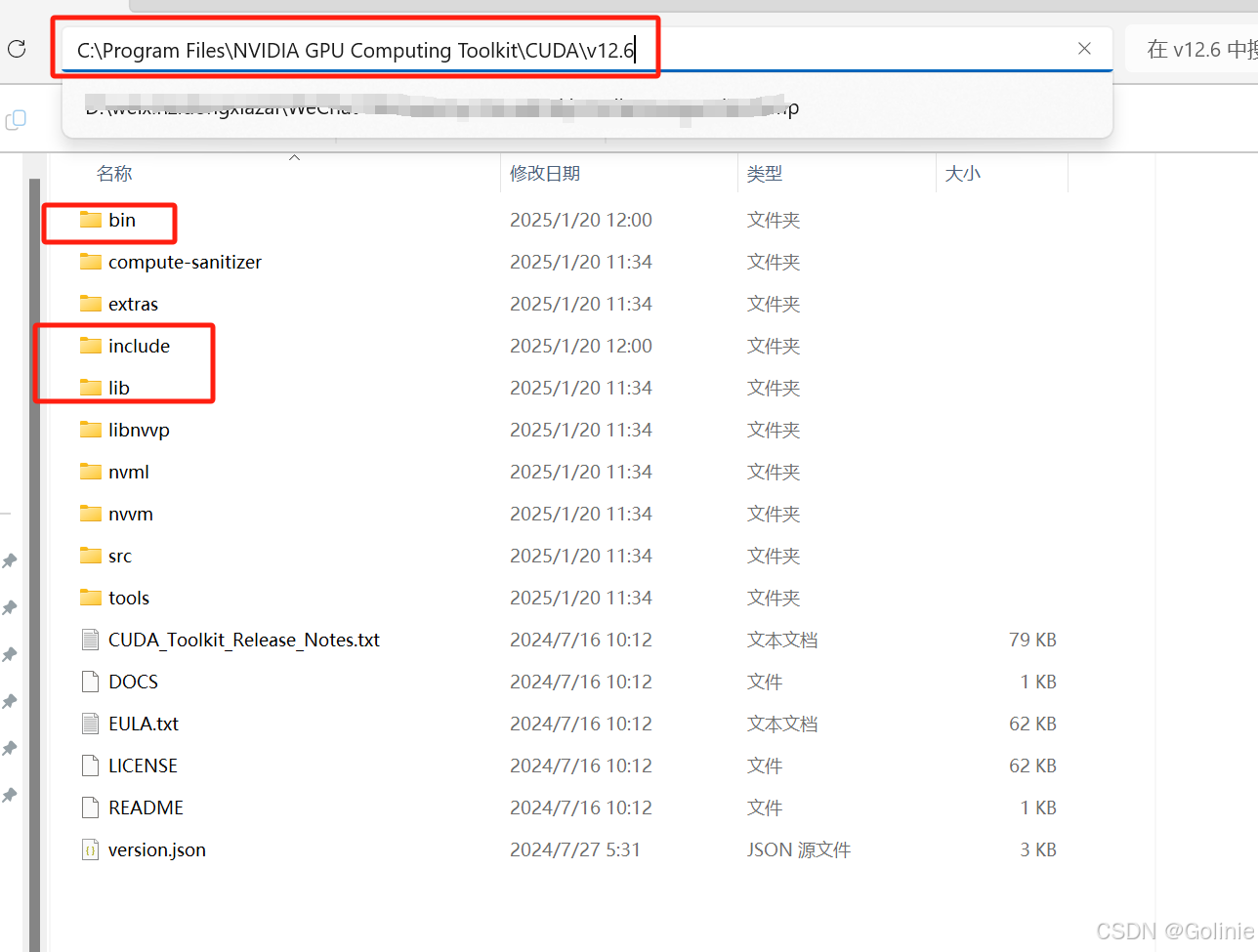This screenshot has width=1258, height=952.
Task: Select the file name CUDA_Toolkit_Release_Notes.txt
Action: click(x=244, y=640)
